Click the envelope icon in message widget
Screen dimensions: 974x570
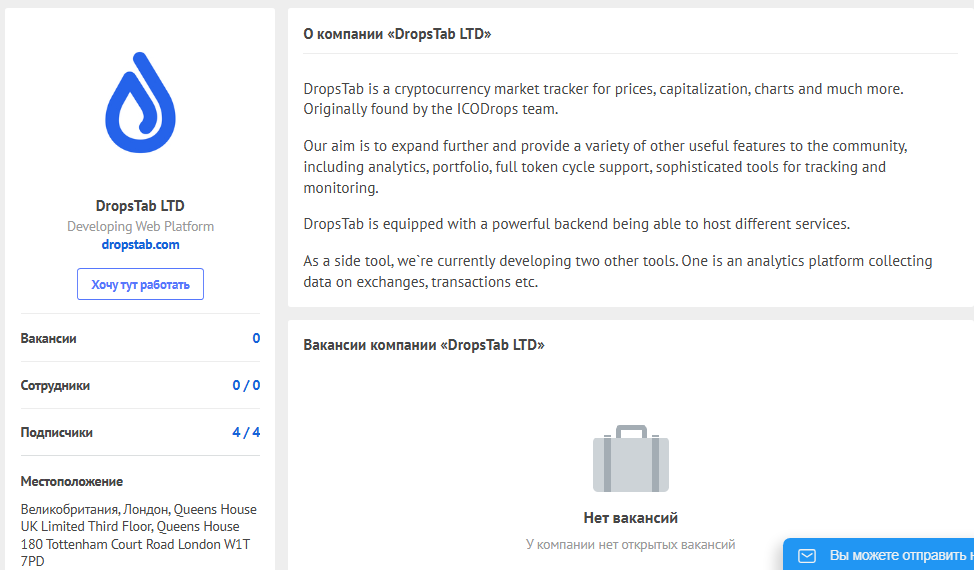click(806, 556)
